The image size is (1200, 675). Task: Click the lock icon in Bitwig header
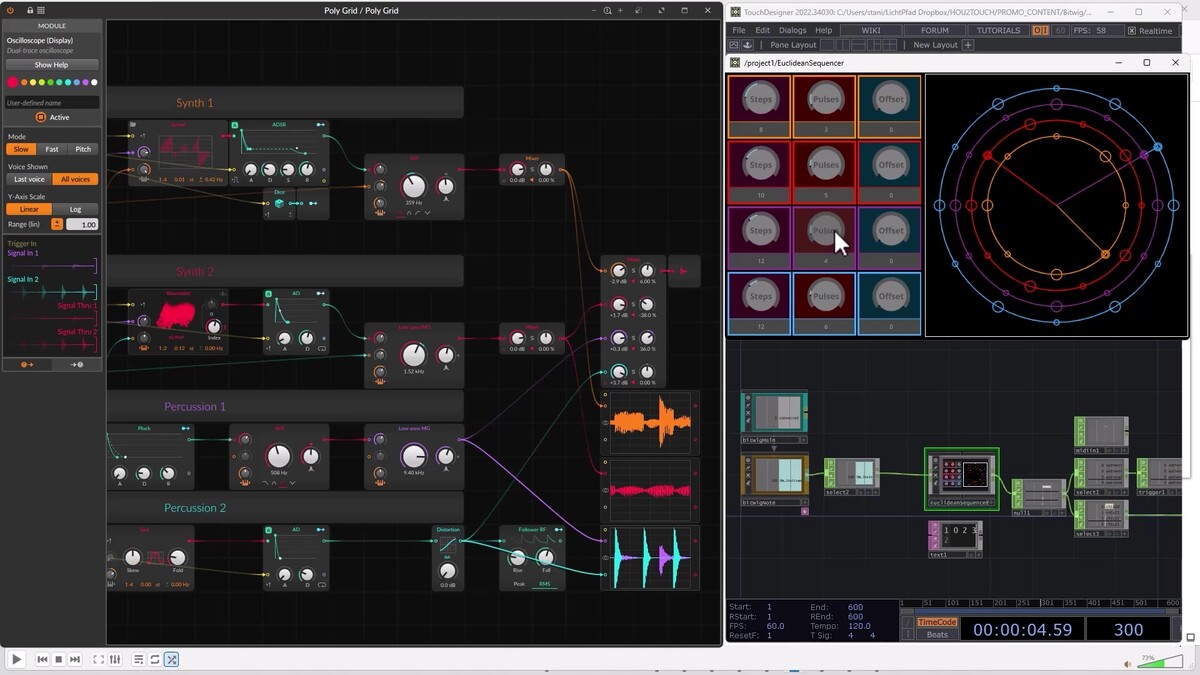click(x=30, y=10)
